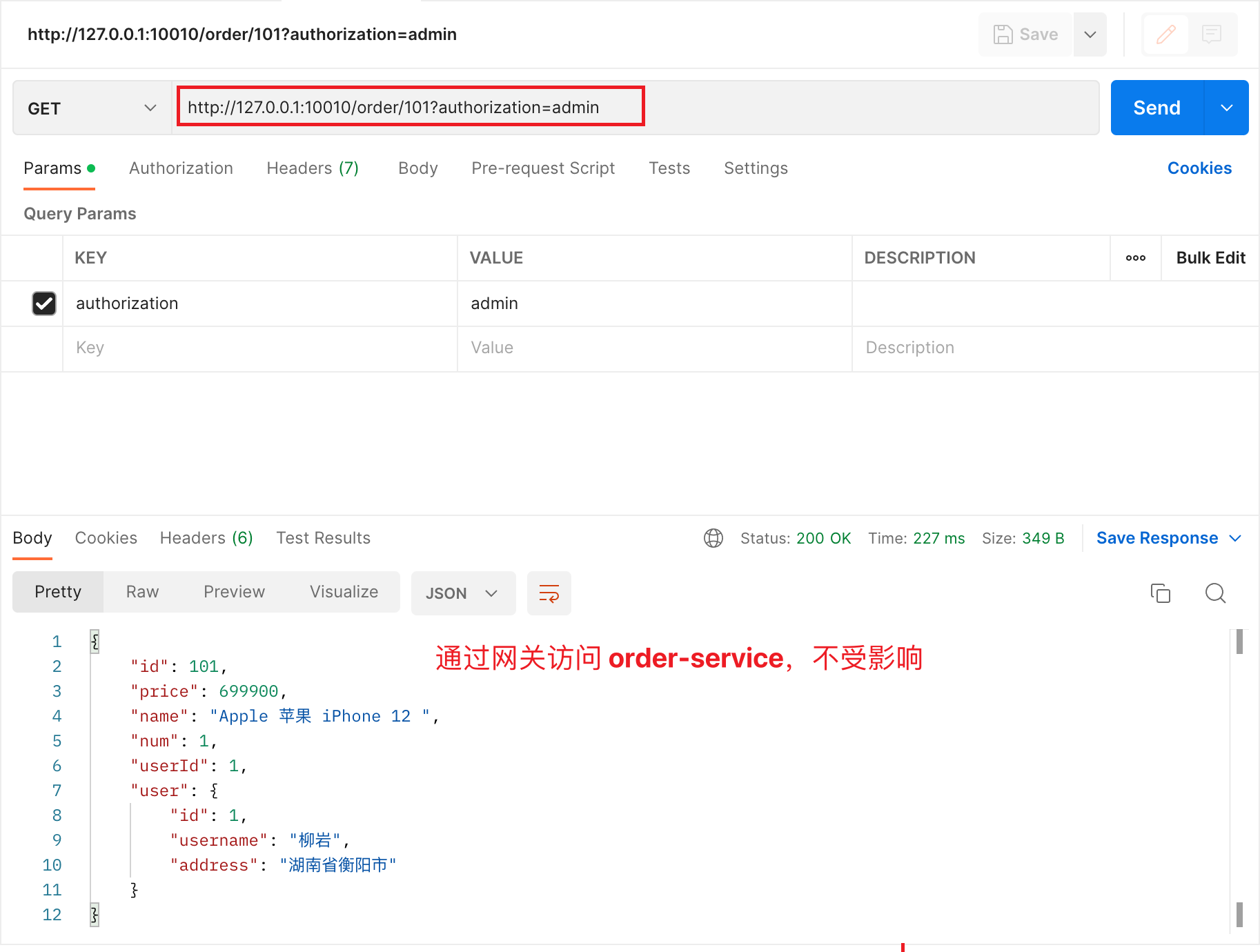Search within the response body
This screenshot has width=1260, height=952.
(x=1215, y=593)
